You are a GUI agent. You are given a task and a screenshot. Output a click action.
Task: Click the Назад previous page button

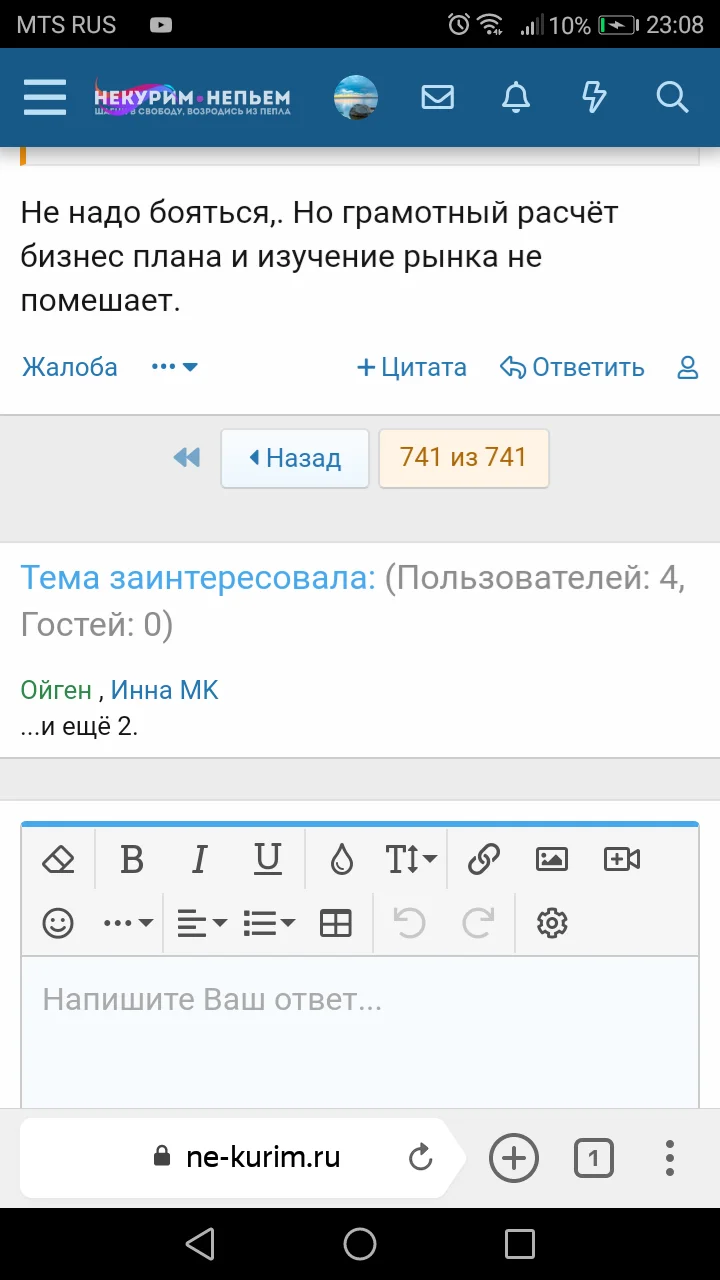pyautogui.click(x=295, y=458)
